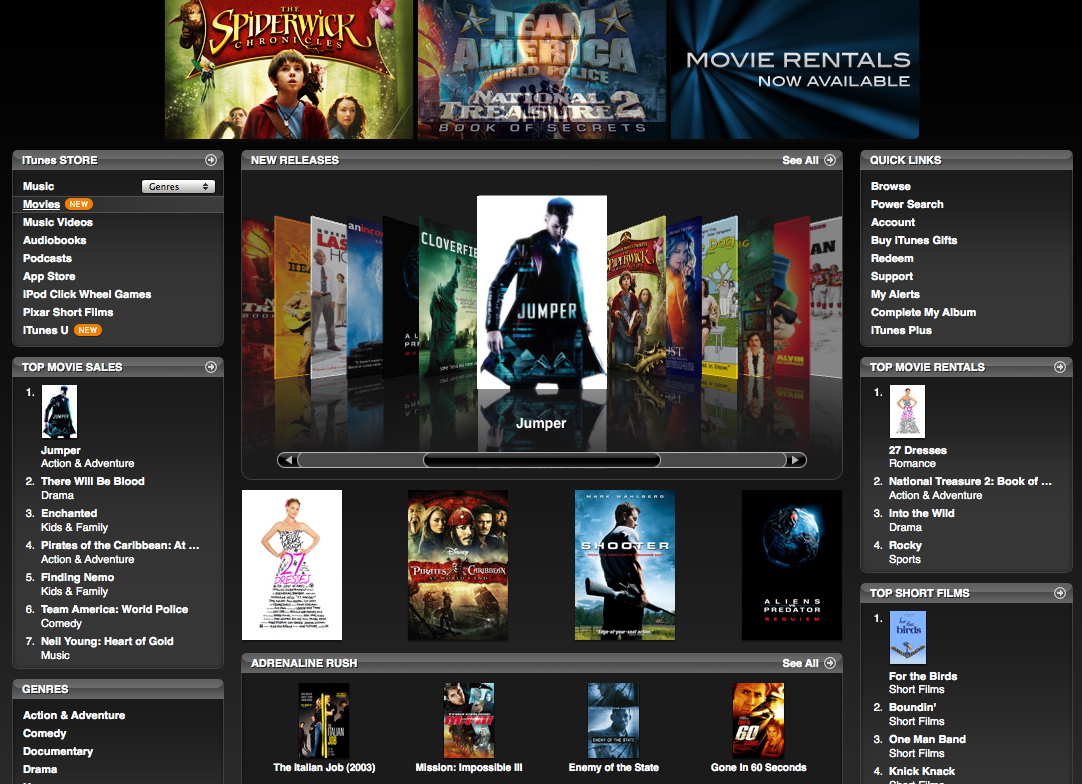Viewport: 1082px width, 784px height.
Task: Open Audiobooks section
Action: pos(55,240)
